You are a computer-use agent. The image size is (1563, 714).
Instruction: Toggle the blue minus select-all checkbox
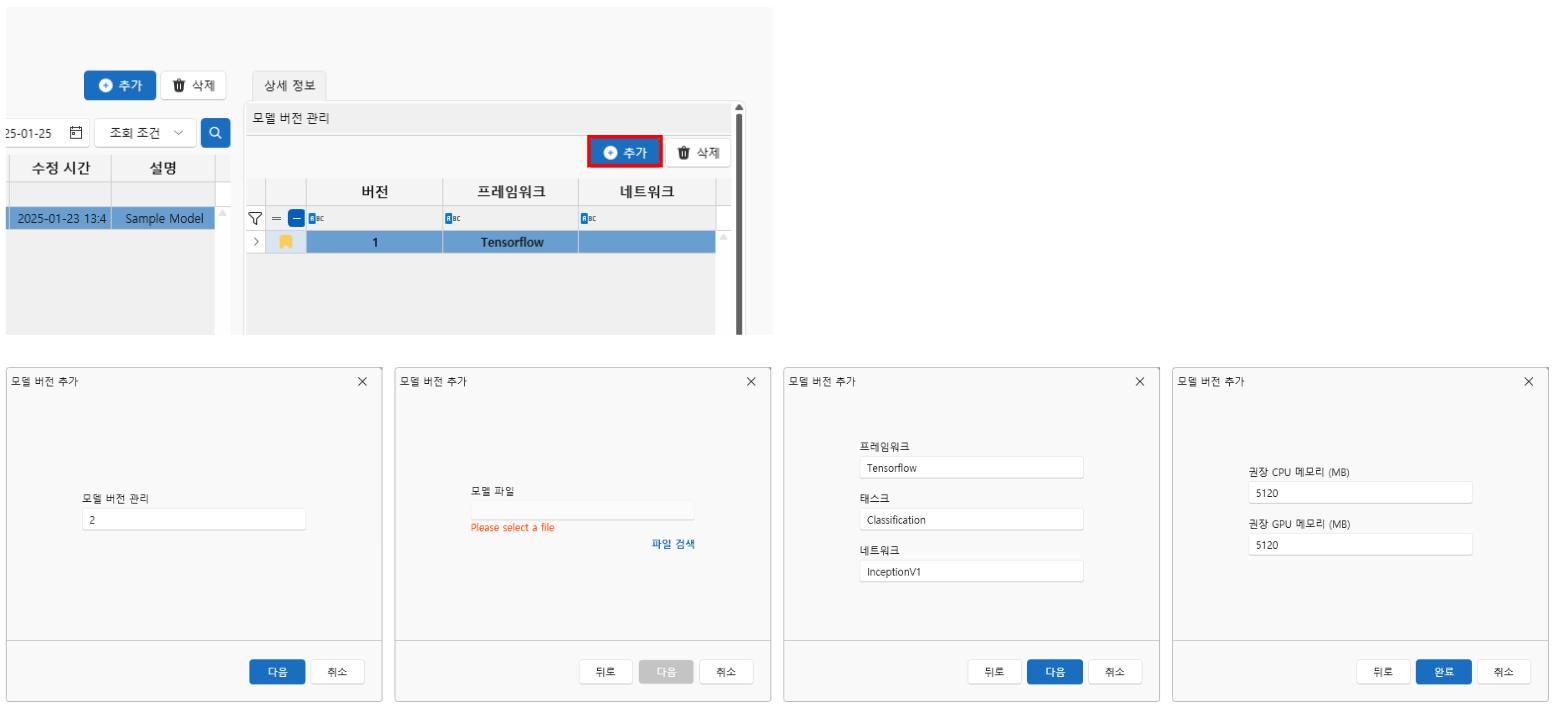click(295, 218)
